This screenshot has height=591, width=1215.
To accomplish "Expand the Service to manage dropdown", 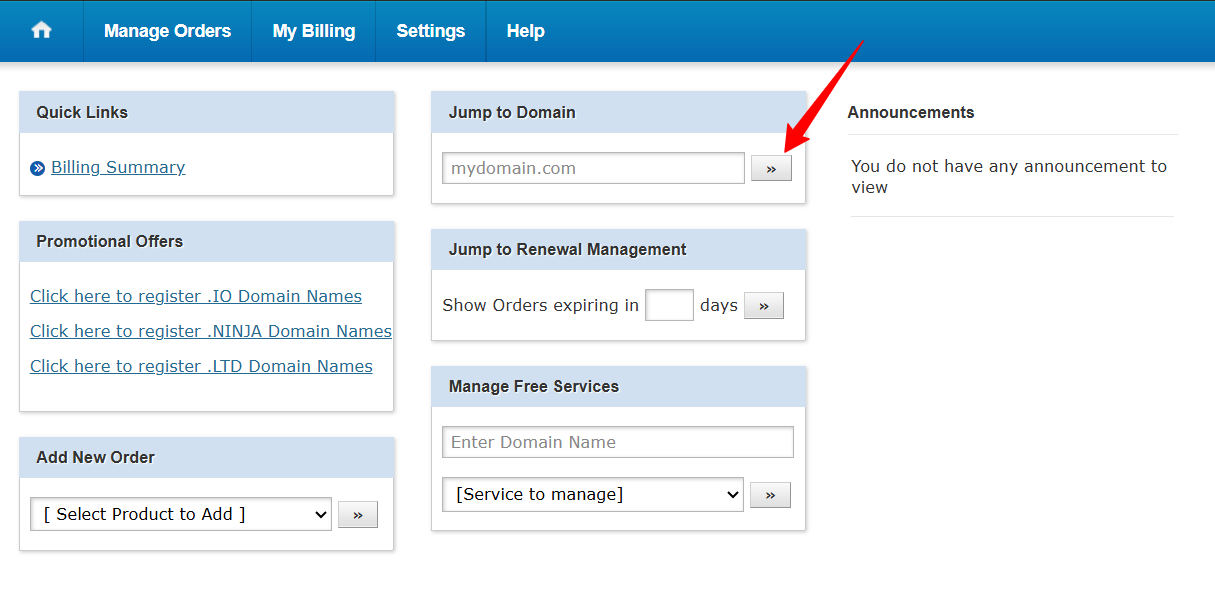I will pos(592,494).
